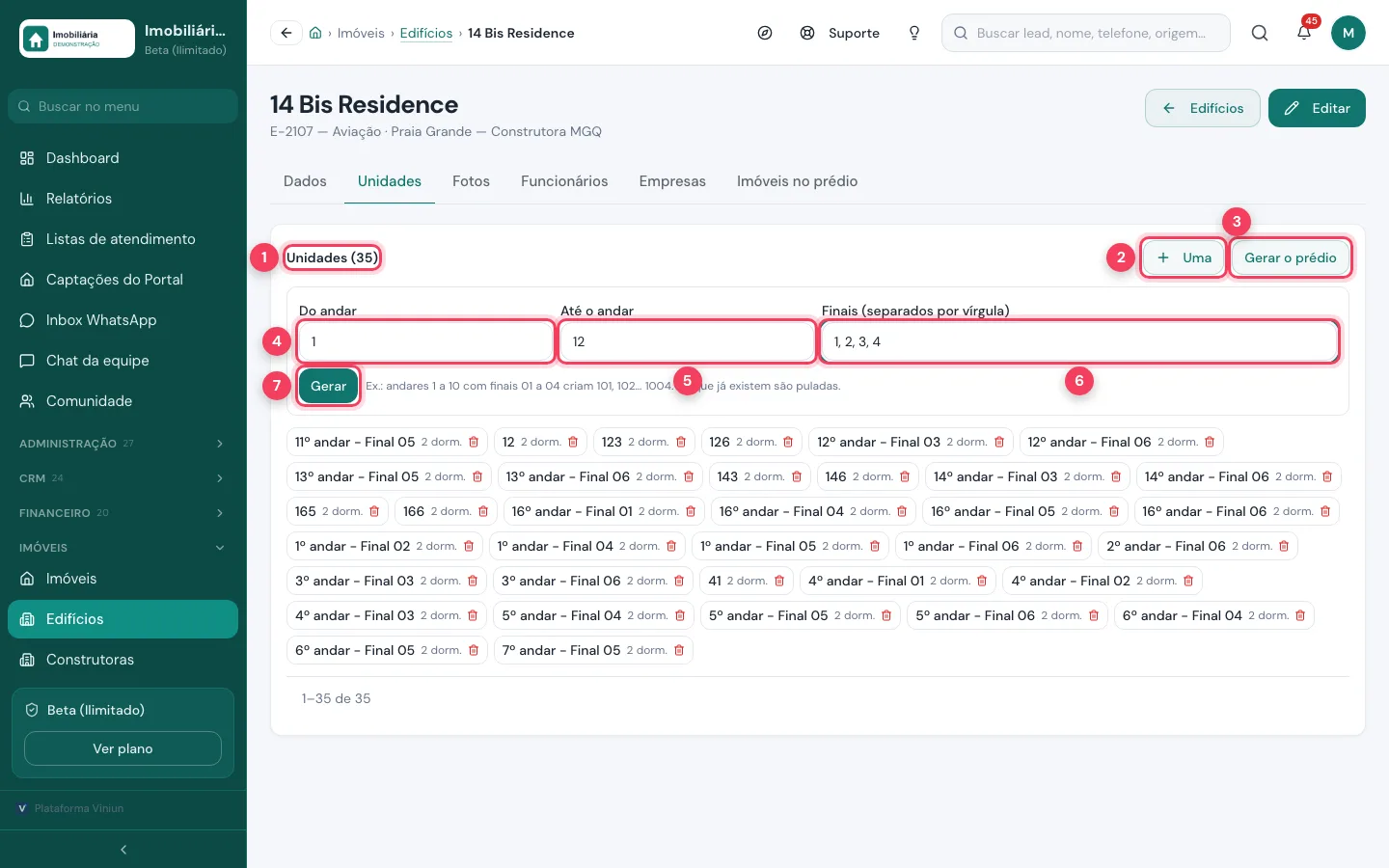Delete unit 166 trash icon

pos(483,511)
